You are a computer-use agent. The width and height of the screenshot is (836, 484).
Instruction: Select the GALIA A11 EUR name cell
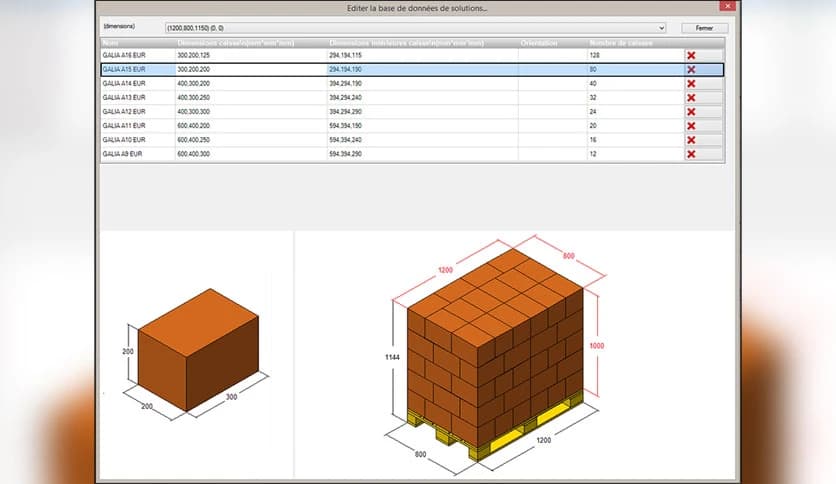coord(138,126)
